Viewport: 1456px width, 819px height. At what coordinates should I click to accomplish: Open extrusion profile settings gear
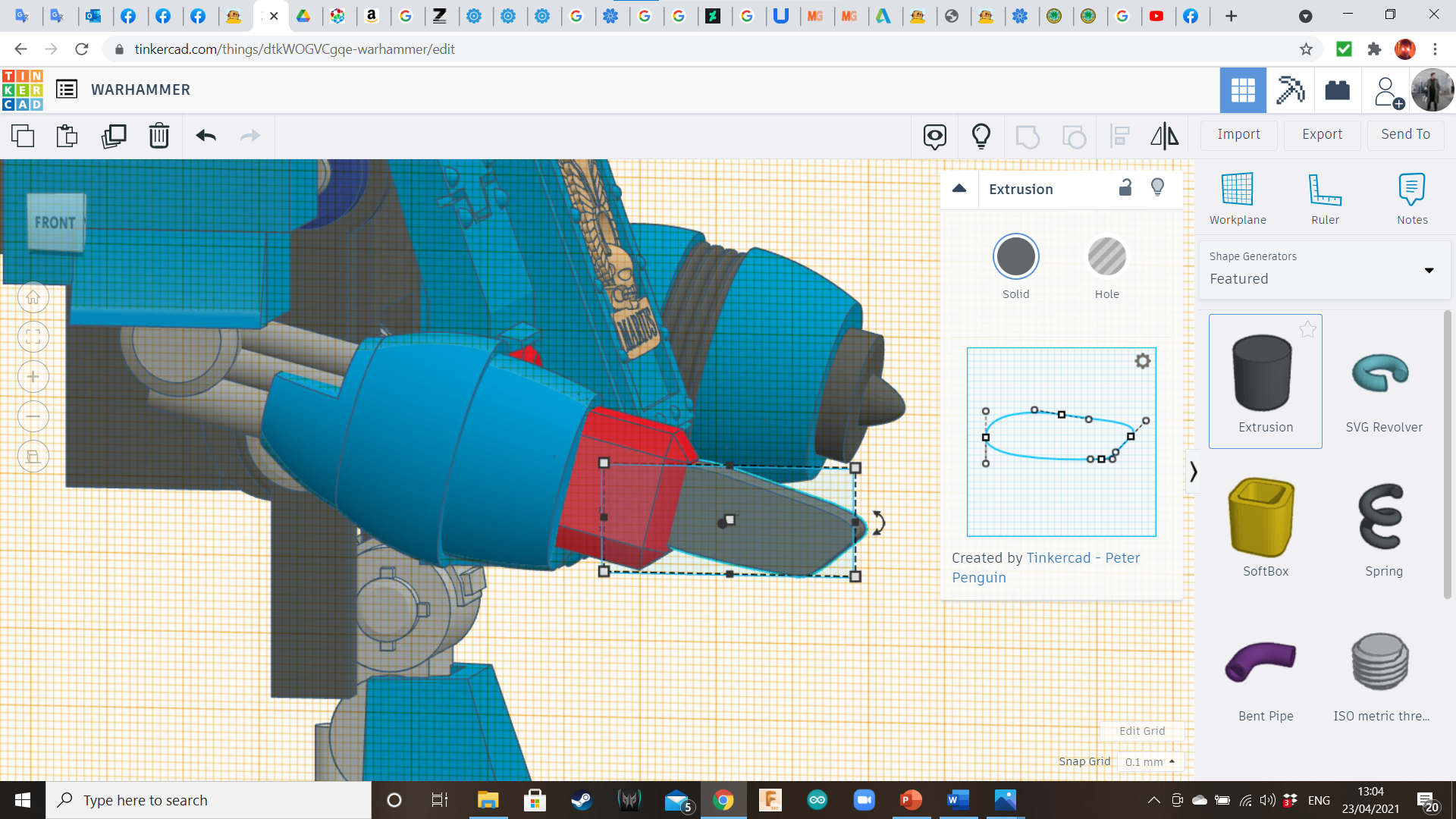click(1142, 361)
